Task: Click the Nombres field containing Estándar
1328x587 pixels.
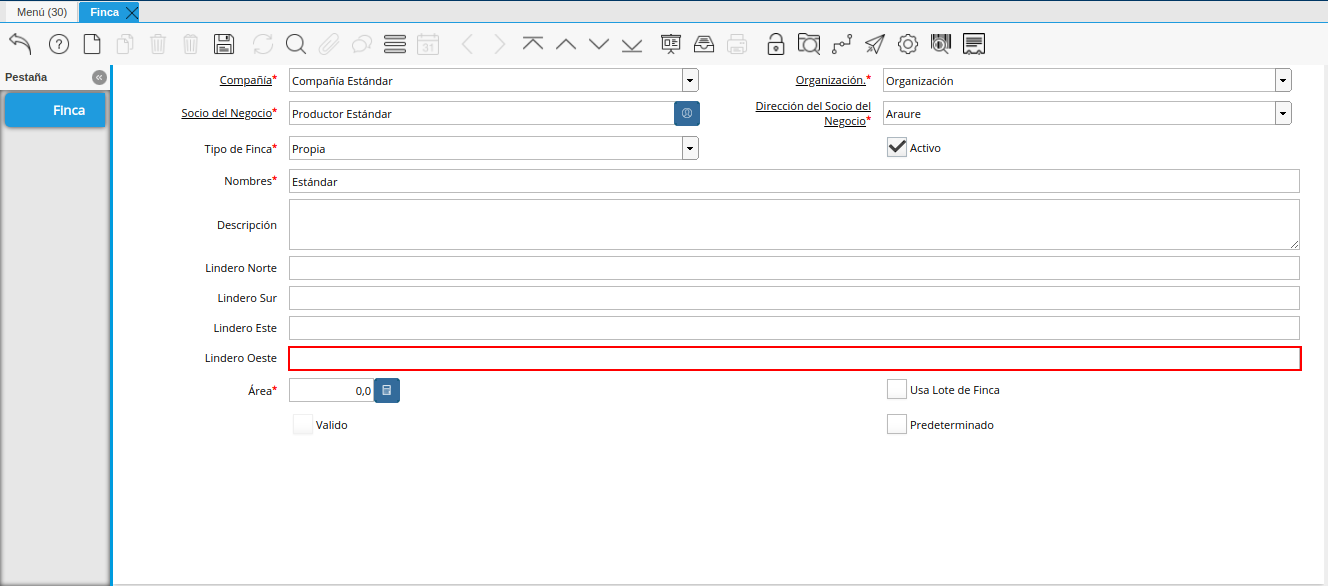Action: [794, 181]
